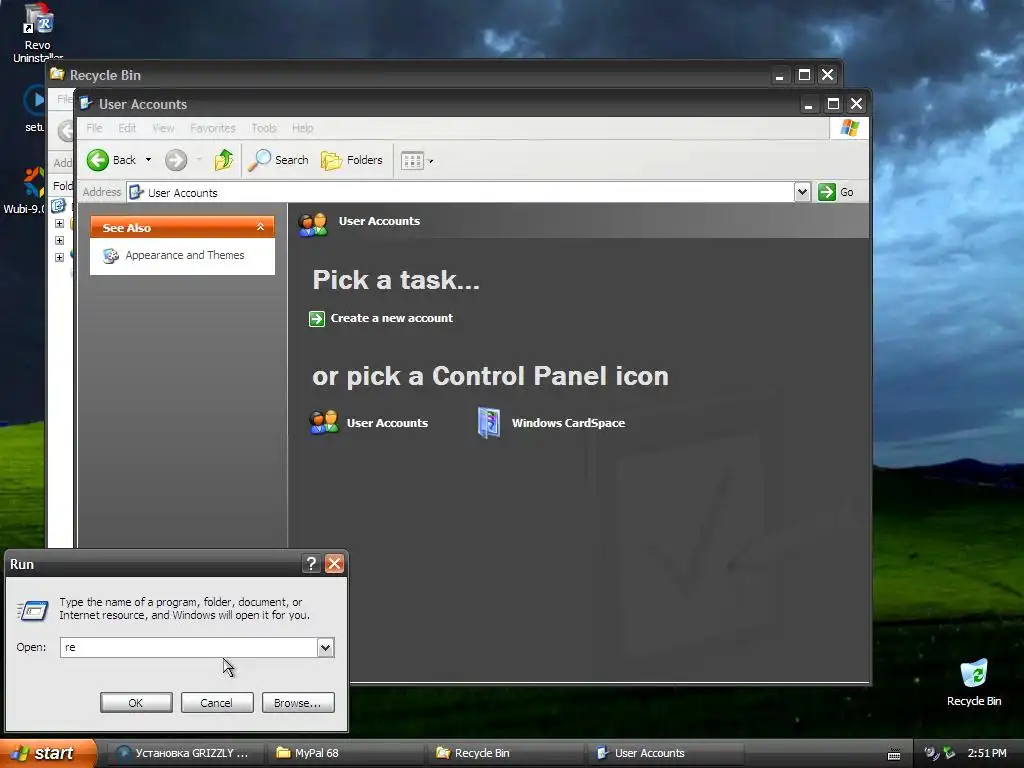Click the Pick a task... heading
1024x768 pixels.
(x=396, y=280)
